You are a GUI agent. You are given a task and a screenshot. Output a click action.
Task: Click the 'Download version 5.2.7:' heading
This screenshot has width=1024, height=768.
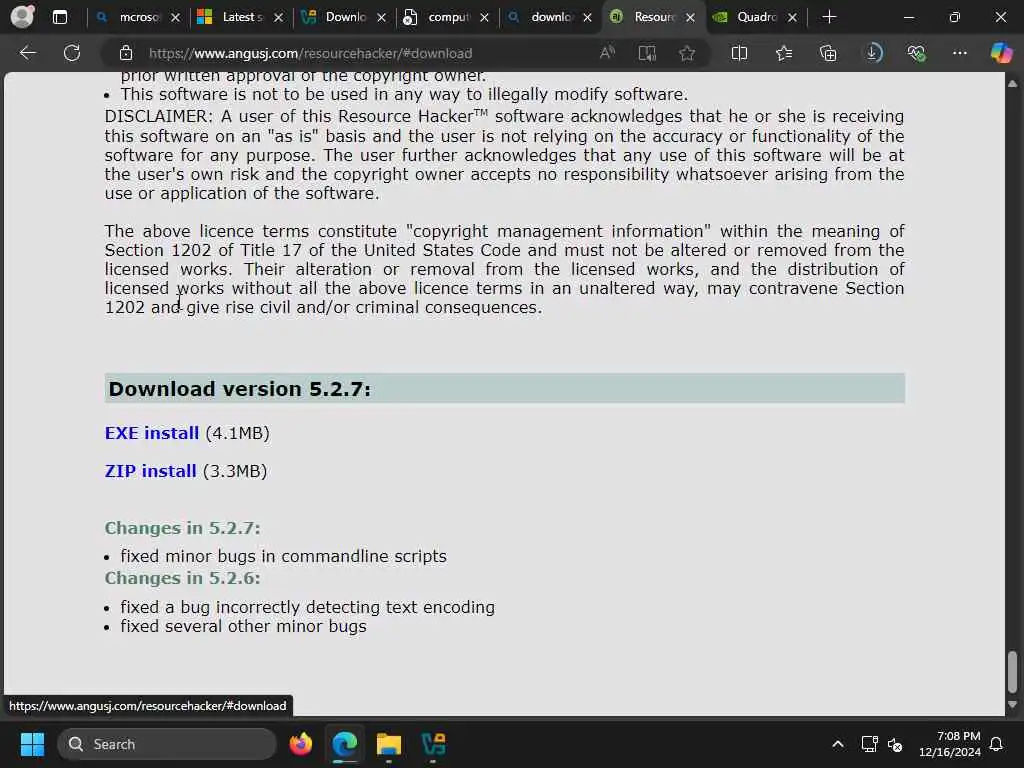pyautogui.click(x=239, y=389)
